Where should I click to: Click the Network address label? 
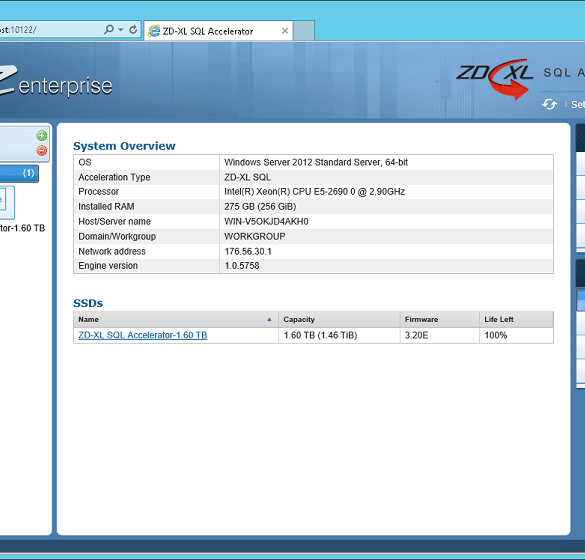point(112,251)
